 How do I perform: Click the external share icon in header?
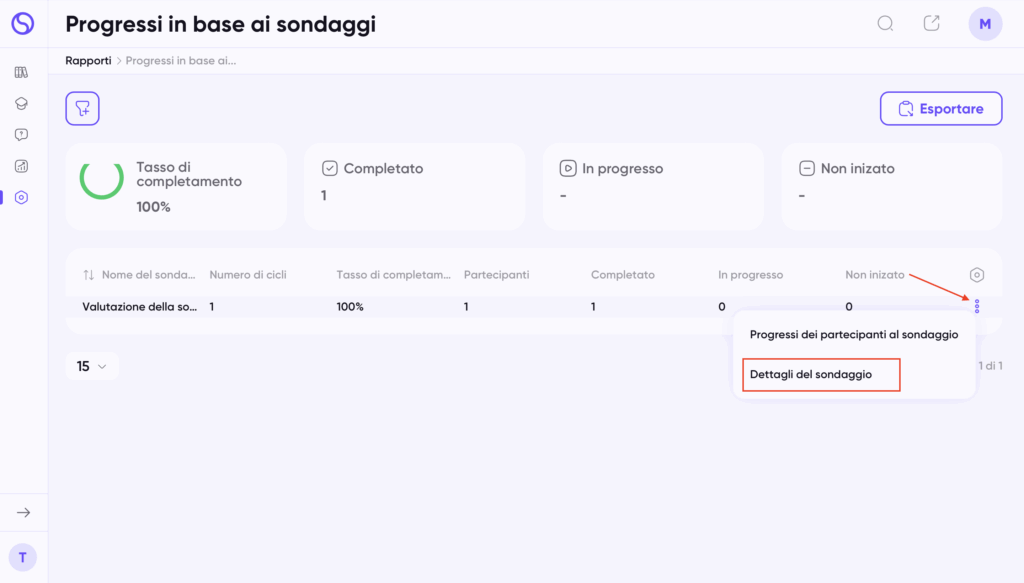pyautogui.click(x=931, y=24)
